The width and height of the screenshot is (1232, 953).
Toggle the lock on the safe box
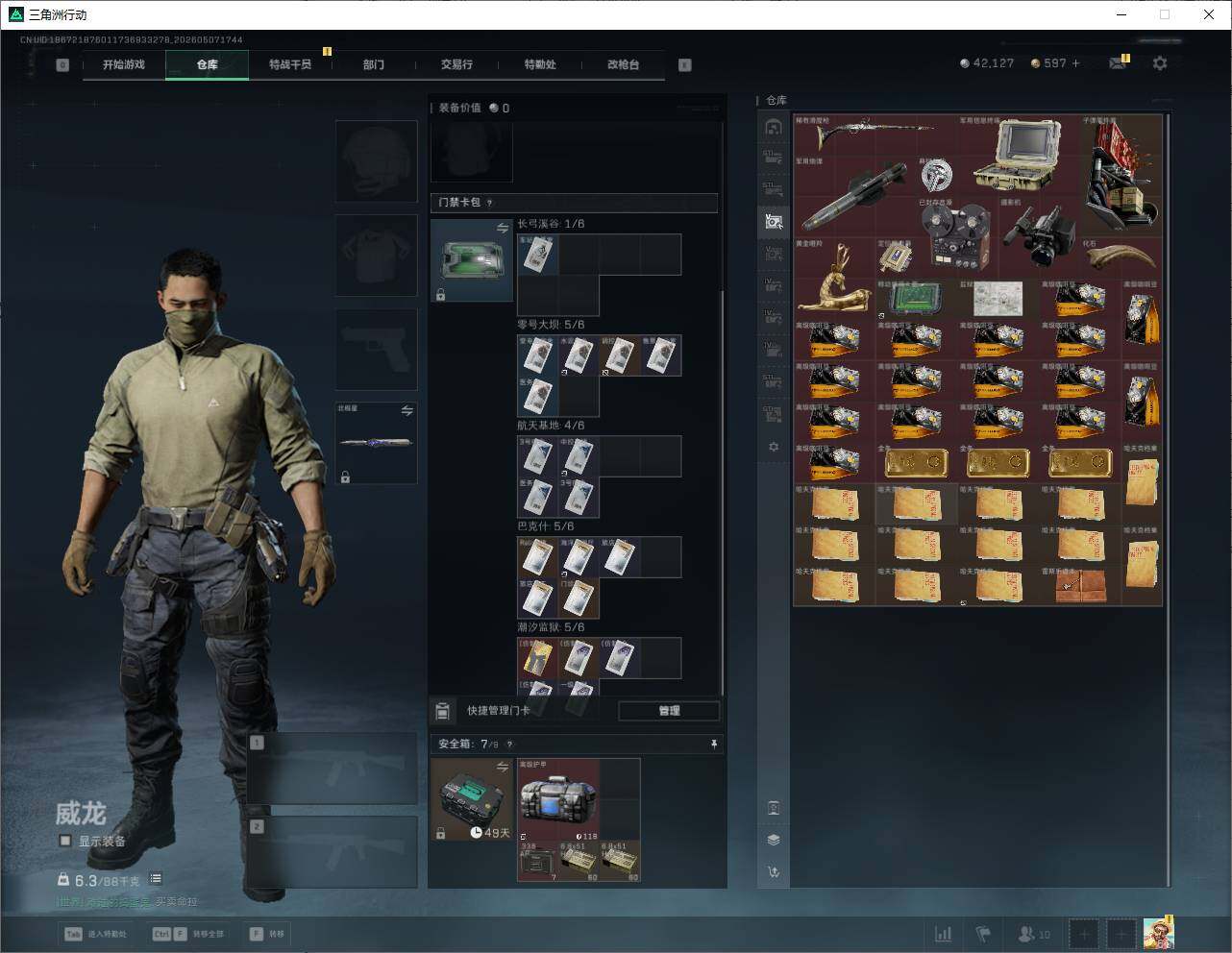tap(440, 834)
